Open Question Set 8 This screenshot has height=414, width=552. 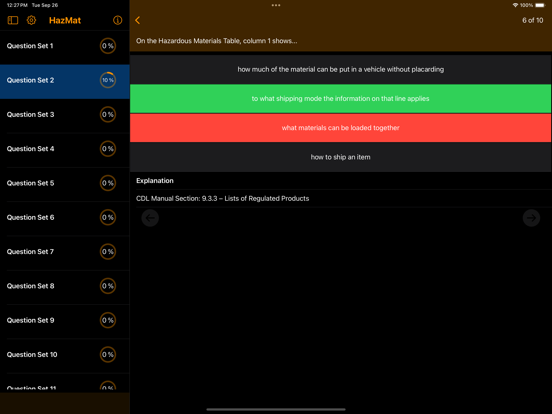[x=65, y=286]
